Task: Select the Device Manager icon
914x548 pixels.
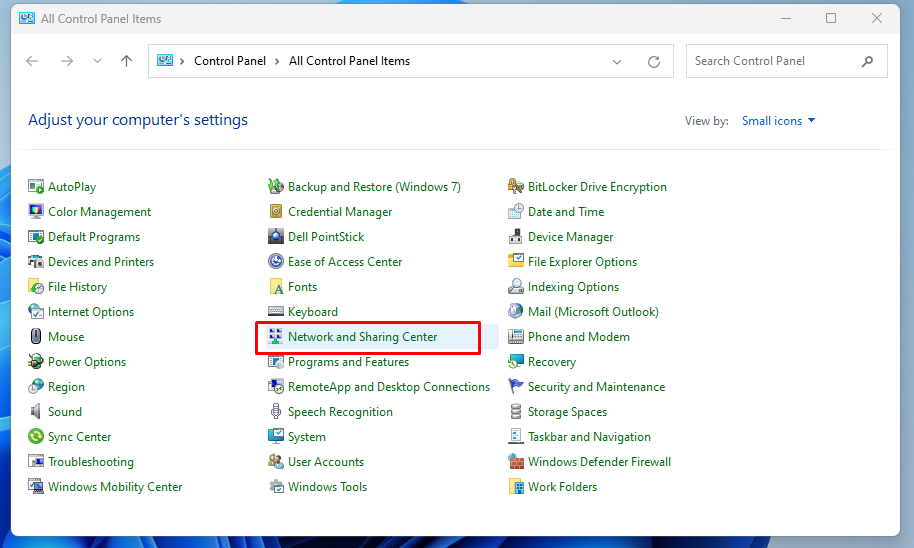Action: [516, 237]
